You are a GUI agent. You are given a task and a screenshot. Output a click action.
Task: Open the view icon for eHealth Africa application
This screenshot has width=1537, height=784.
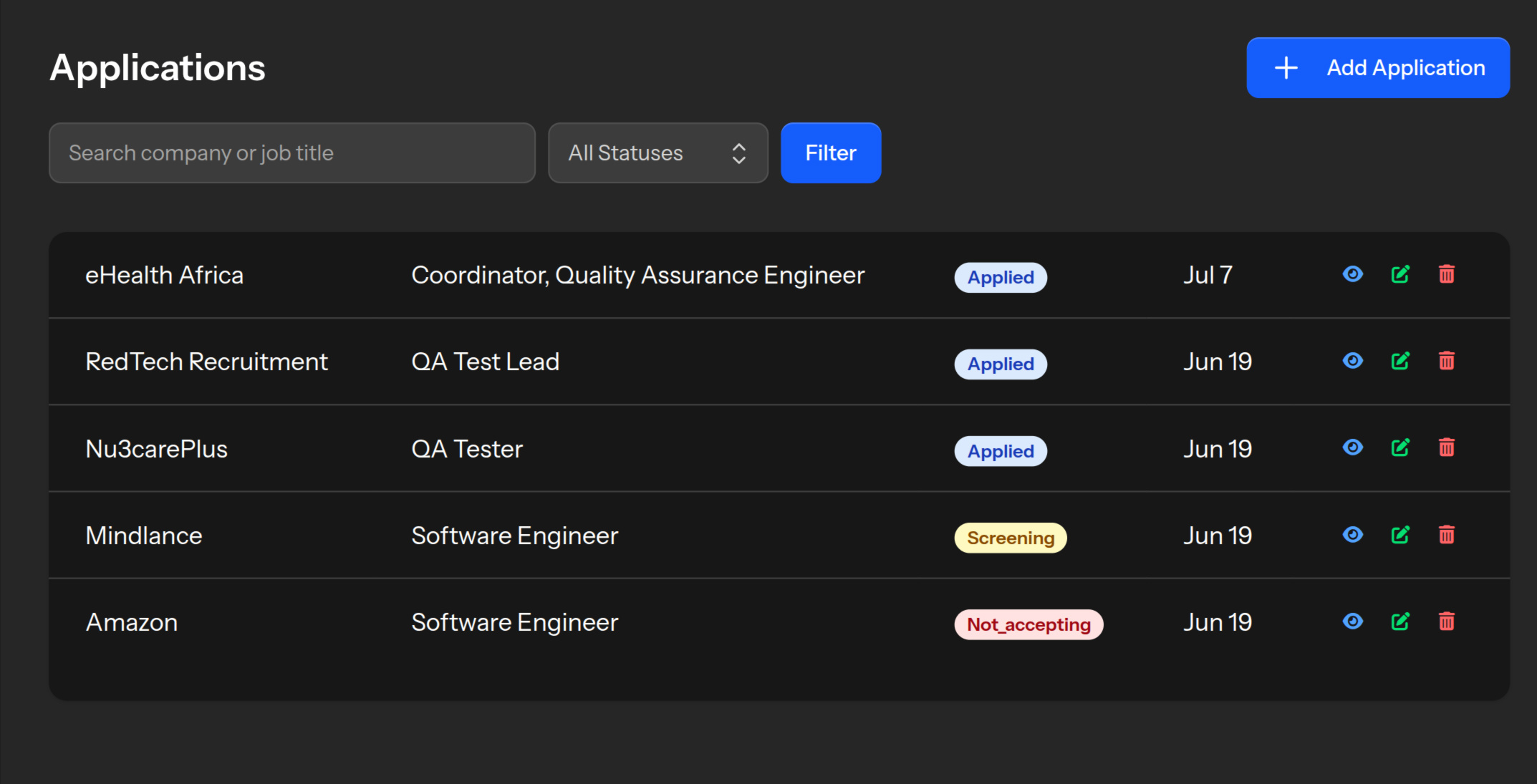pos(1352,274)
